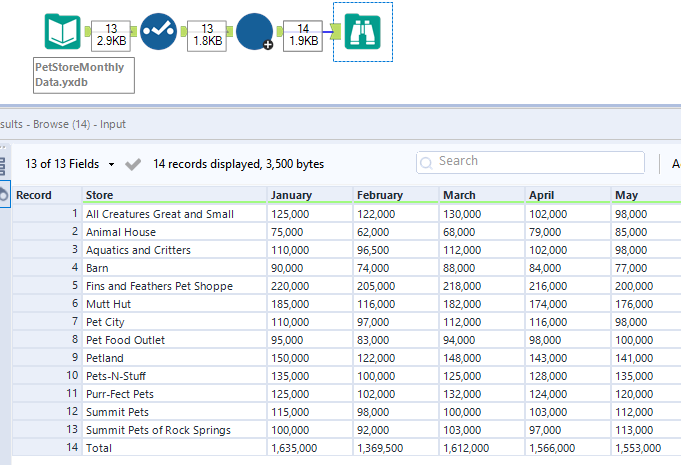The height and width of the screenshot is (465, 681).
Task: Select the Fins and Feathers Pet Shoppe cell
Action: tap(159, 286)
